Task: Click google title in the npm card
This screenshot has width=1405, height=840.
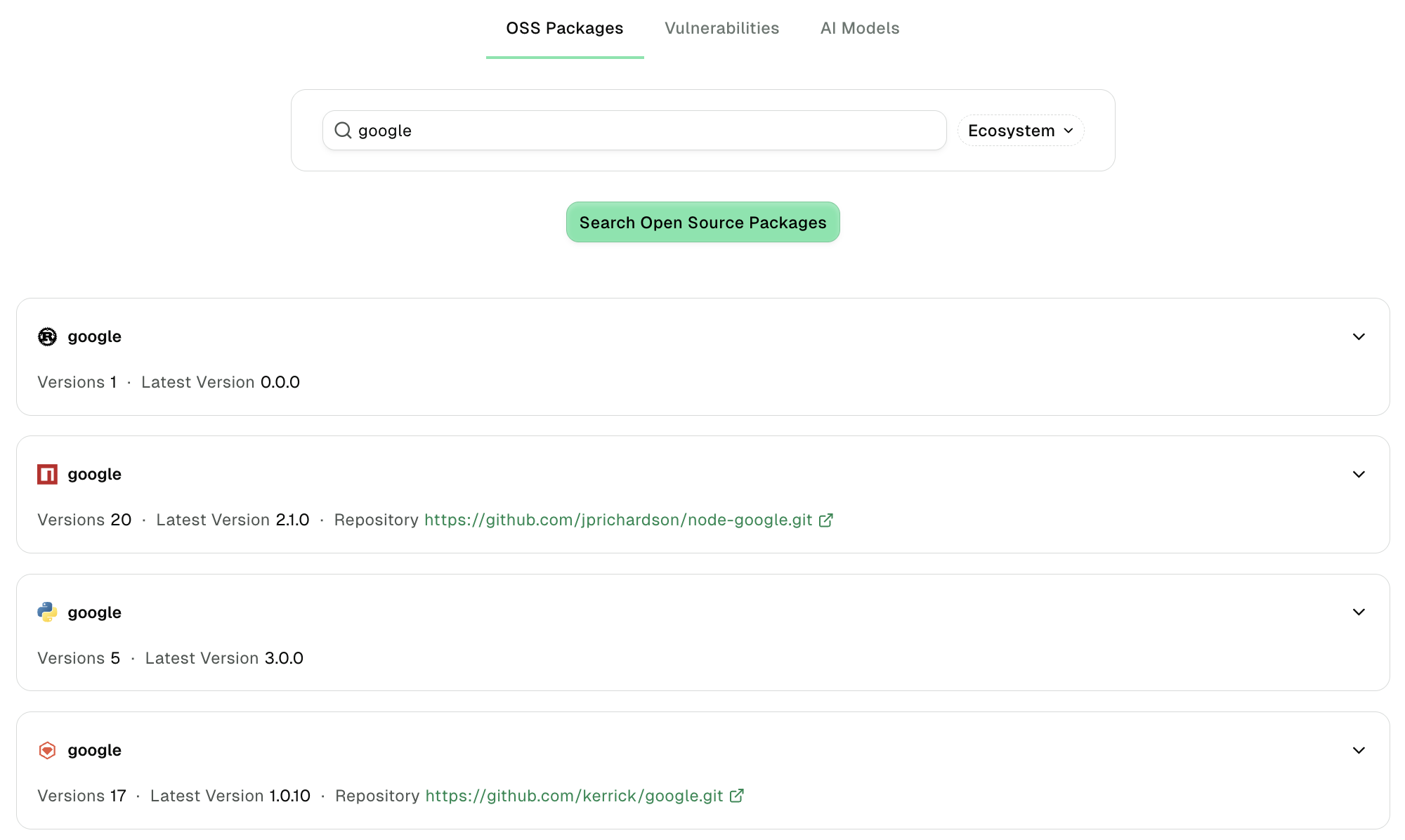Action: 94,474
